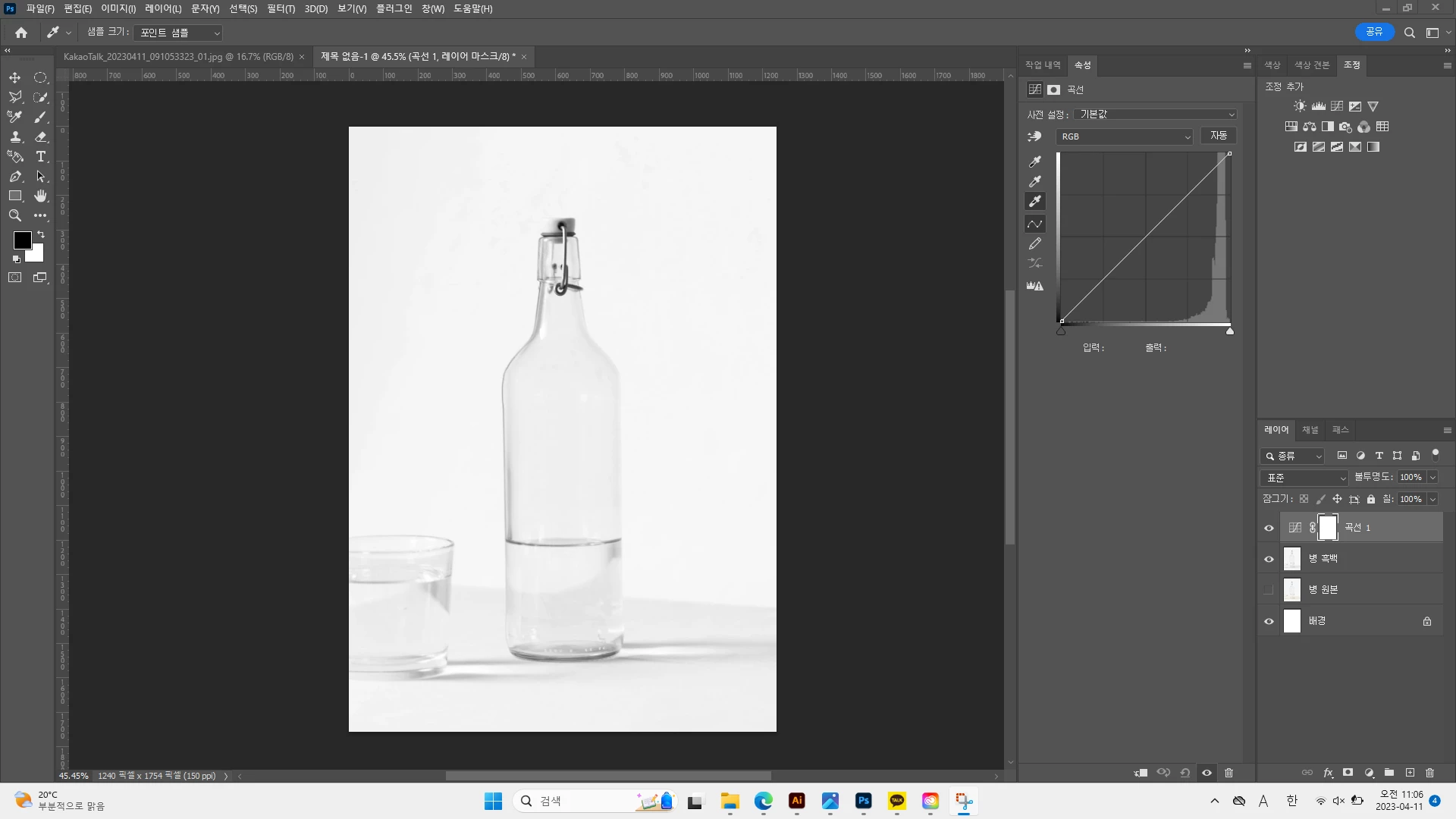The width and height of the screenshot is (1456, 819).
Task: Show the 병 원본 layer
Action: [1269, 590]
